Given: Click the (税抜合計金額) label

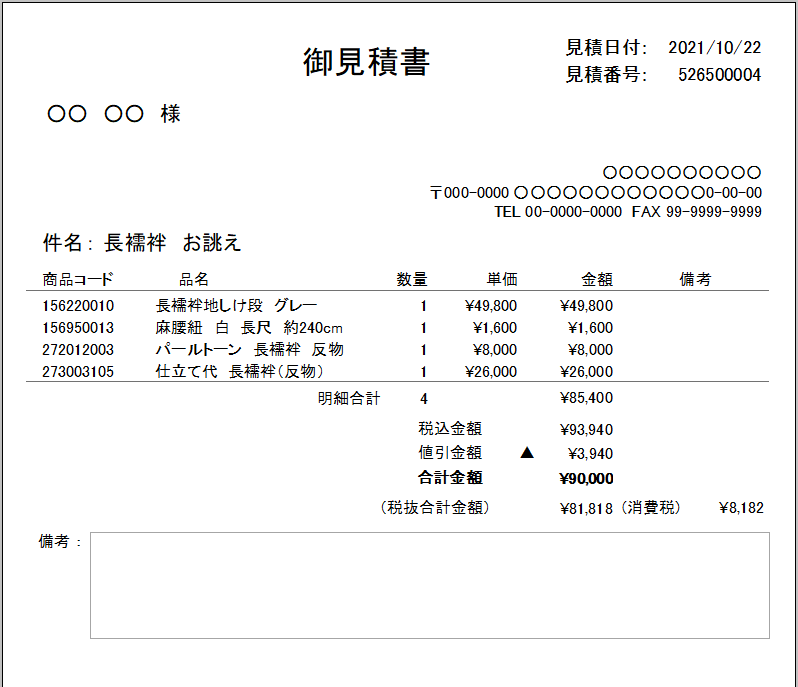Looking at the screenshot, I should click(435, 507).
